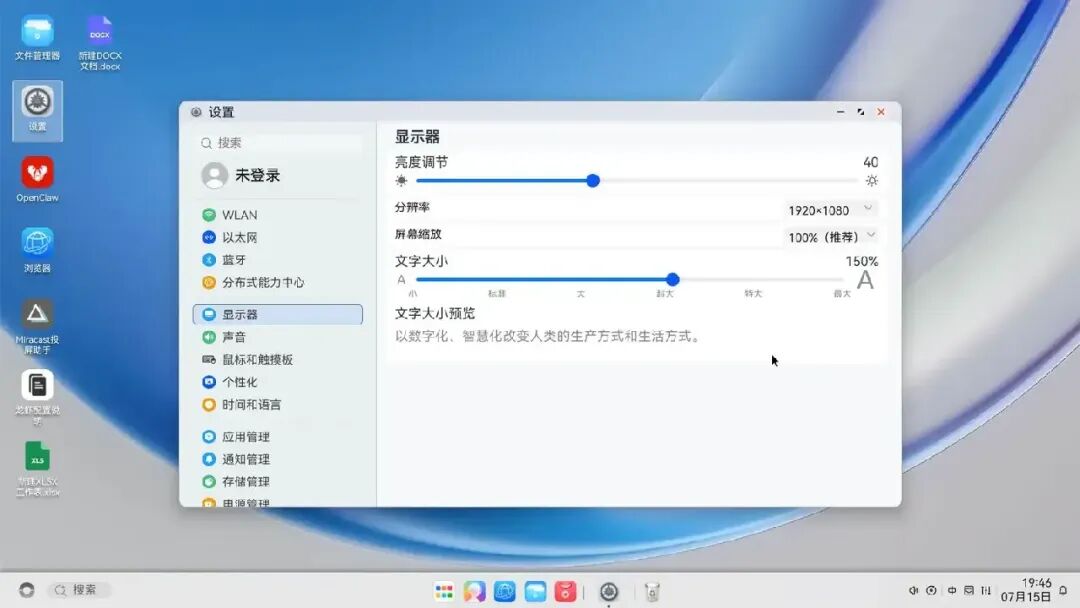Click the 中 input method tray indicator
This screenshot has height=608, width=1080.
point(952,590)
